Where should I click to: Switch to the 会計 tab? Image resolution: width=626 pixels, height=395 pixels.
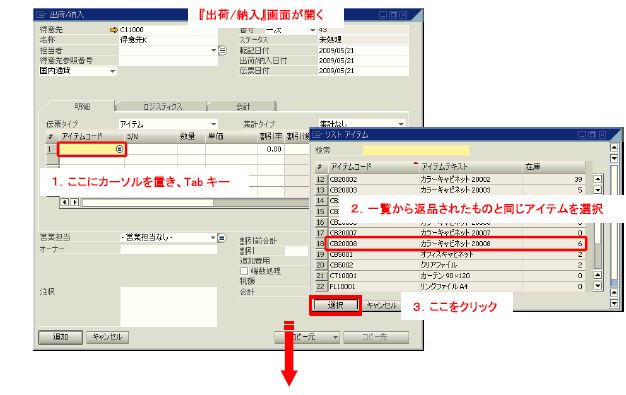(x=243, y=107)
